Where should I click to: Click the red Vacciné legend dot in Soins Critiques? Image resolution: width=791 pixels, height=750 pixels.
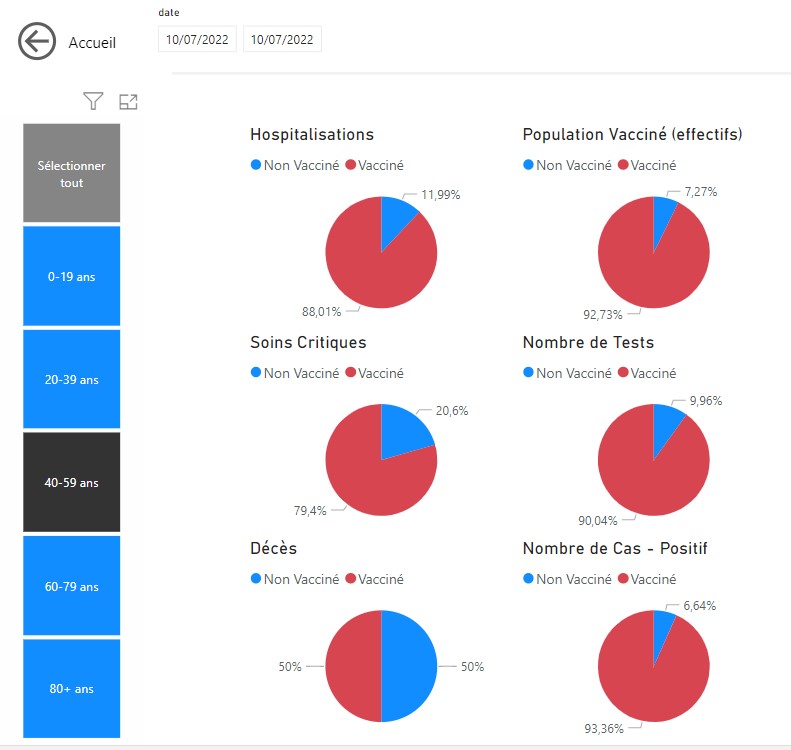click(x=351, y=373)
